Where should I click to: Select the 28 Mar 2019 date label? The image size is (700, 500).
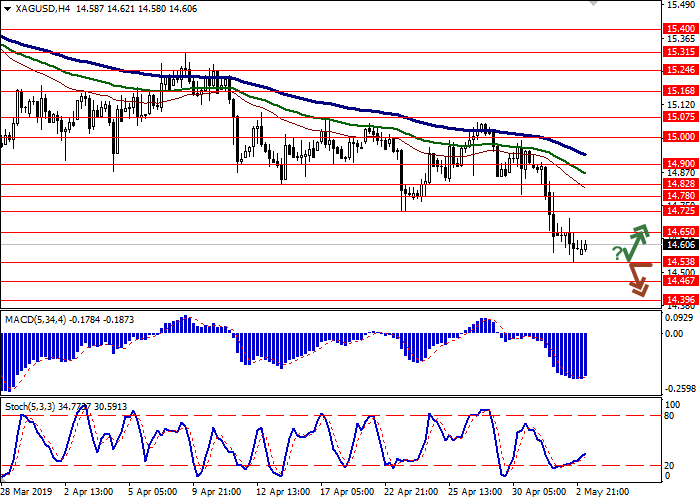pos(27,492)
